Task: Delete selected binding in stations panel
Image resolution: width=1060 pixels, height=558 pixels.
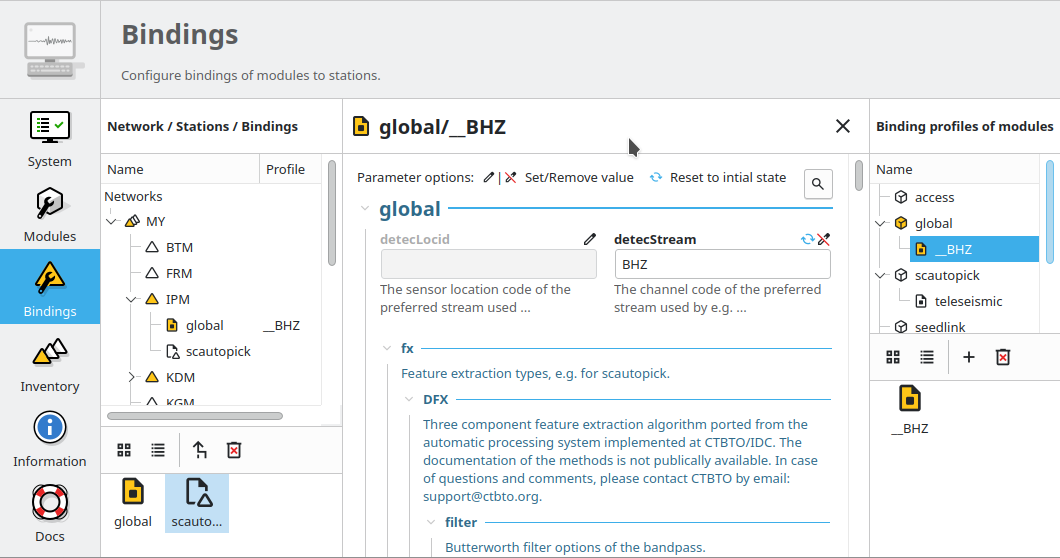Action: [x=234, y=450]
